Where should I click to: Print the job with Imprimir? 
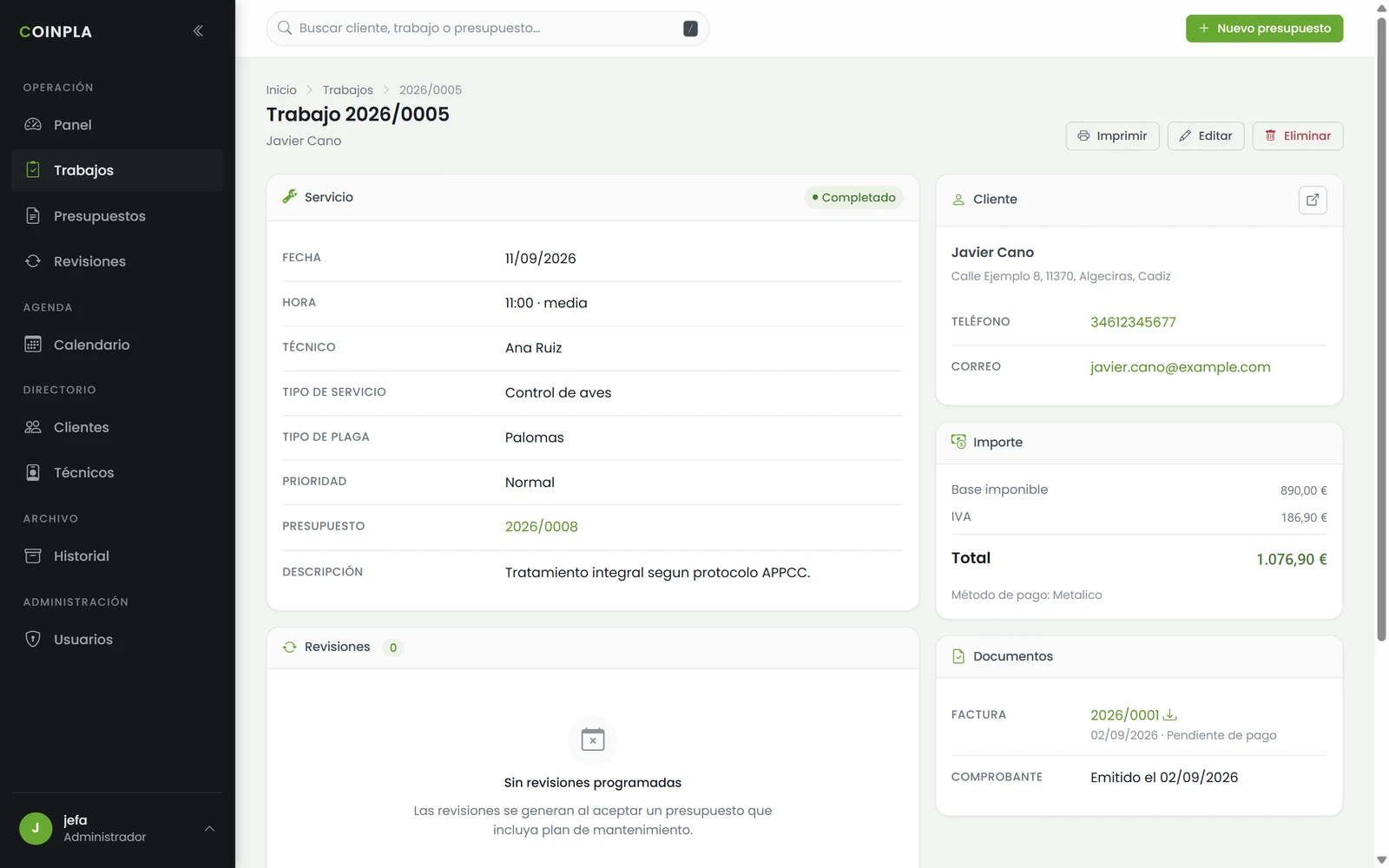[1112, 136]
